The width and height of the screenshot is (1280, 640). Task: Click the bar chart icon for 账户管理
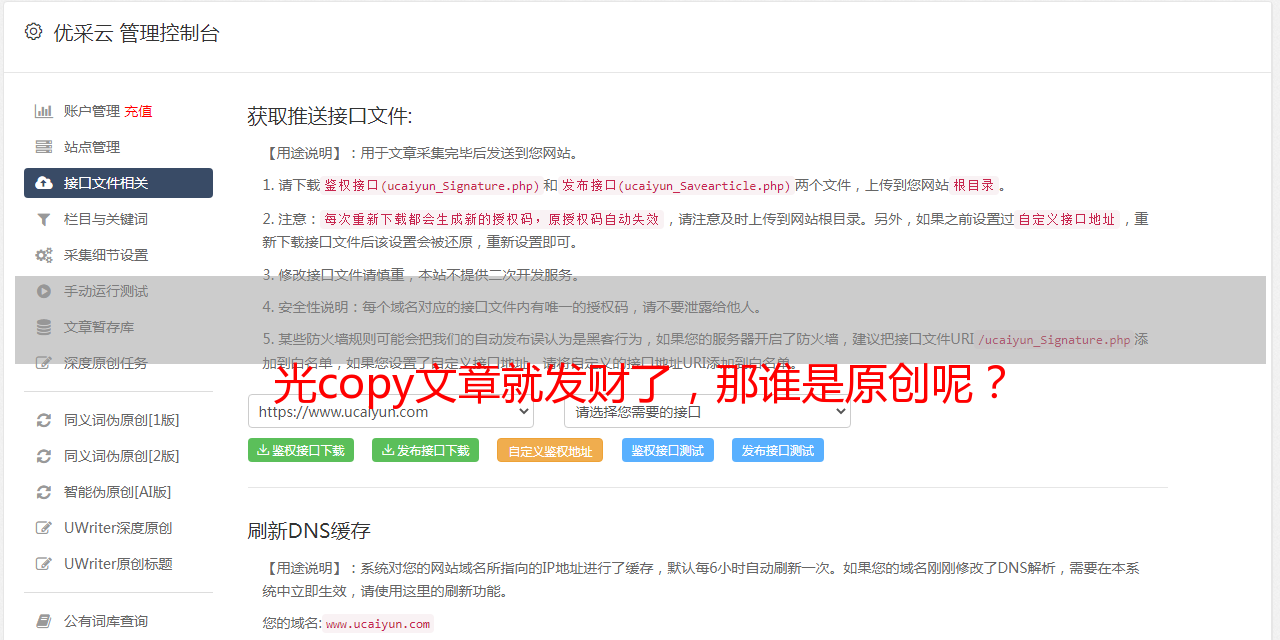coord(44,111)
